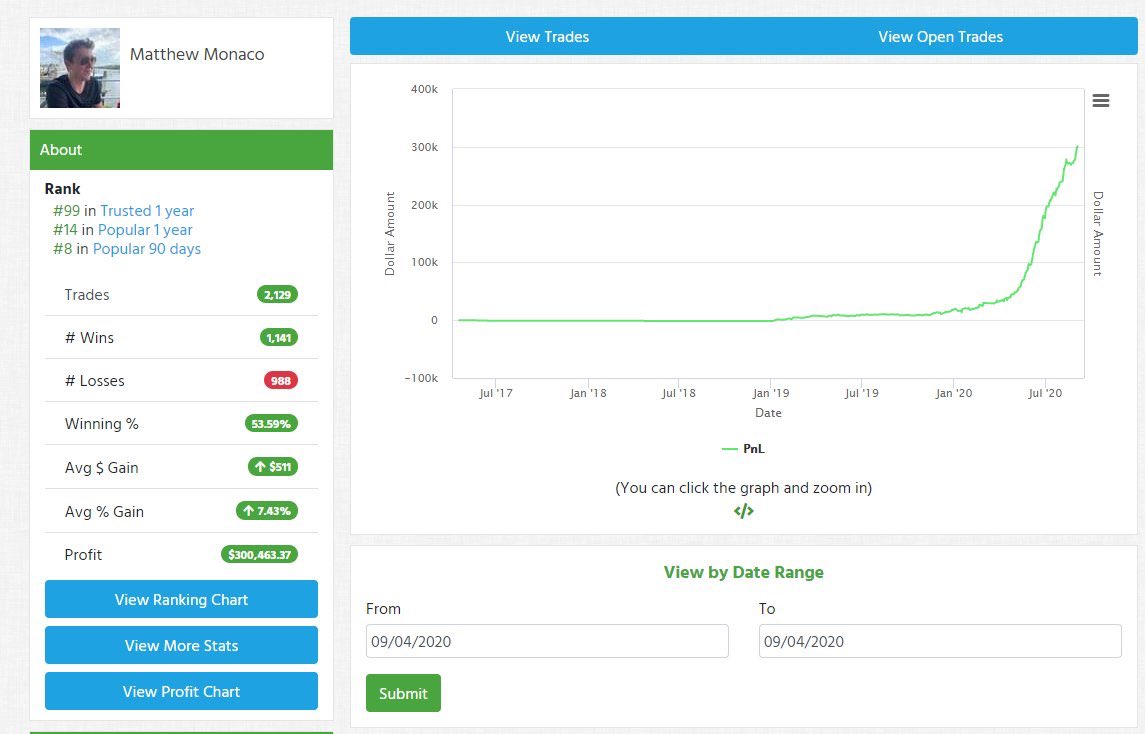1145x734 pixels.
Task: Click the View Ranking Chart button
Action: click(181, 599)
